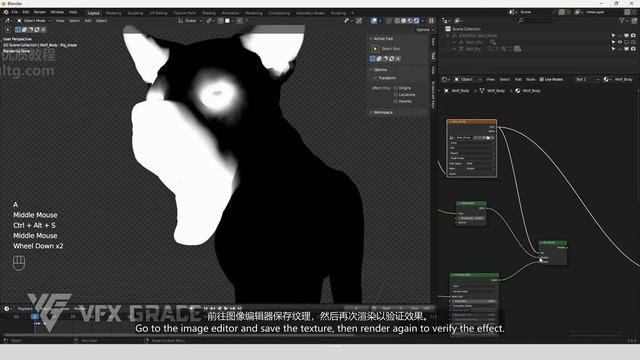Select material preview shading

coord(410,20)
